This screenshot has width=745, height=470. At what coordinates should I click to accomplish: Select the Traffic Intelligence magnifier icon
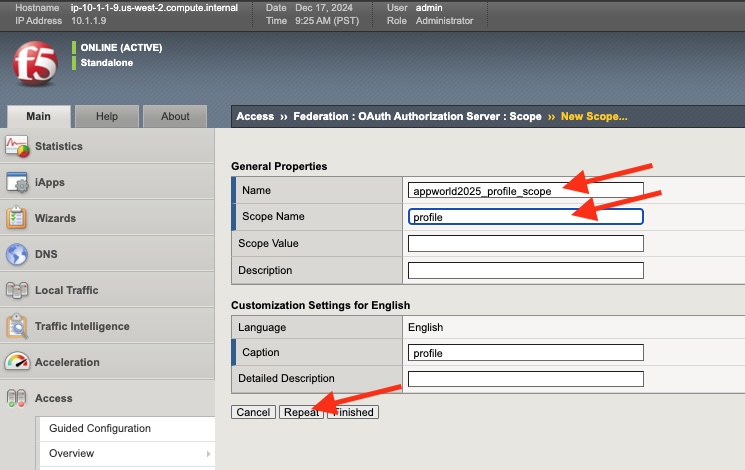pyautogui.click(x=17, y=326)
